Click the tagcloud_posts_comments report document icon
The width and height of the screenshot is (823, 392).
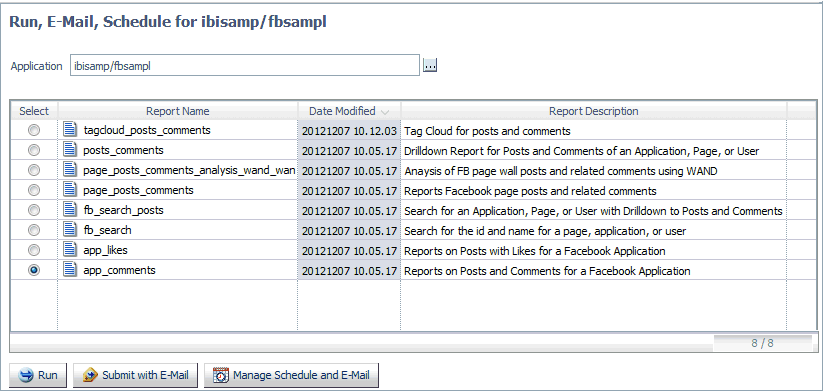pyautogui.click(x=70, y=130)
